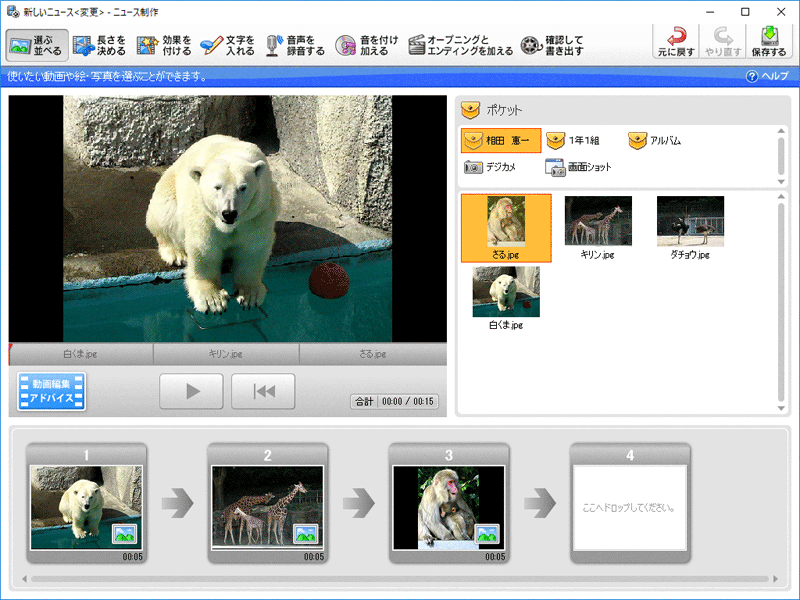Open the 画面ショット source
800x600 pixels.
coord(578,167)
